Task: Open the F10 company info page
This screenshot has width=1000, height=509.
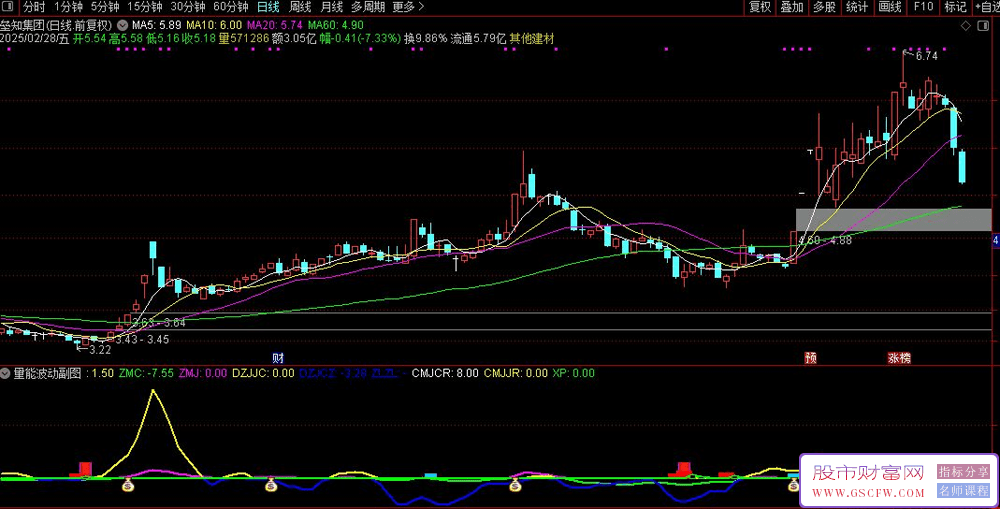Action: pos(923,7)
